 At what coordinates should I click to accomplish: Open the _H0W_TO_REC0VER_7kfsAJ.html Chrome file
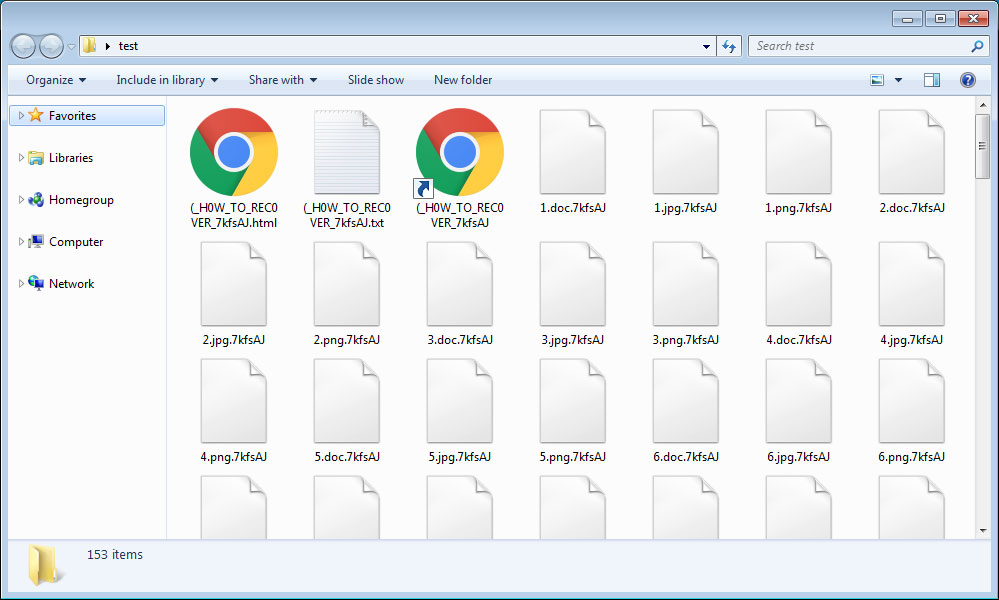234,152
